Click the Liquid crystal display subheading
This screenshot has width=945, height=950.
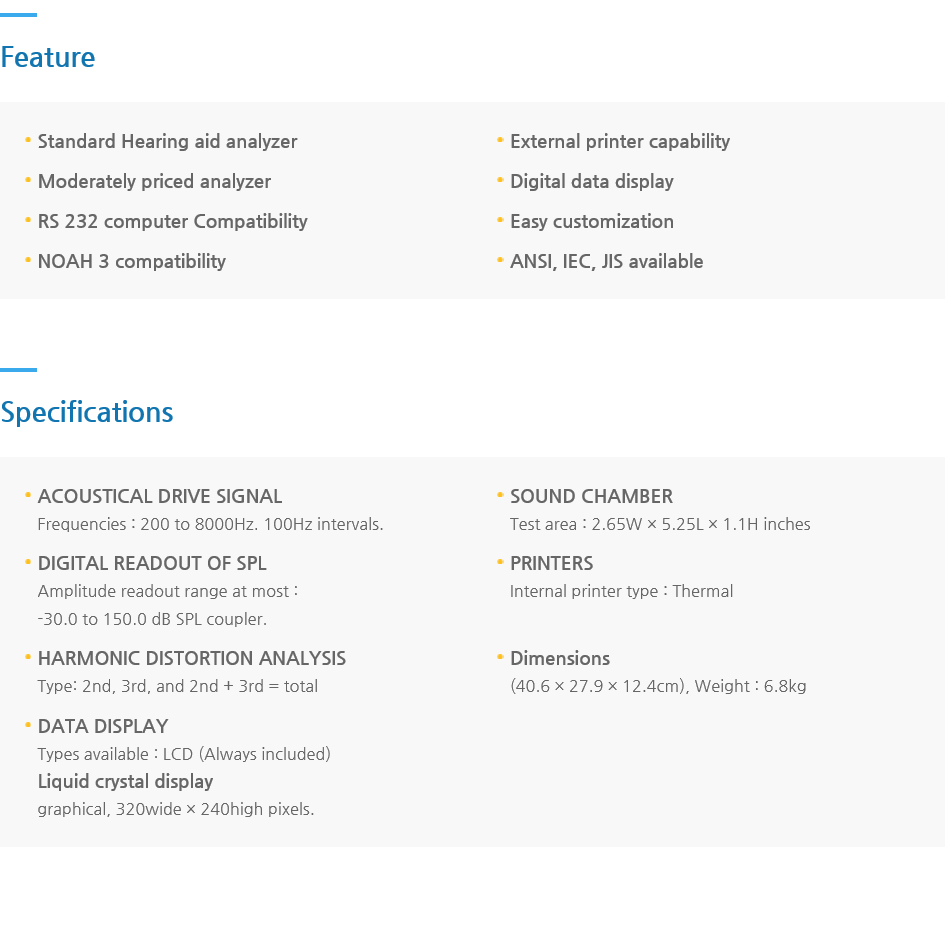[x=125, y=781]
